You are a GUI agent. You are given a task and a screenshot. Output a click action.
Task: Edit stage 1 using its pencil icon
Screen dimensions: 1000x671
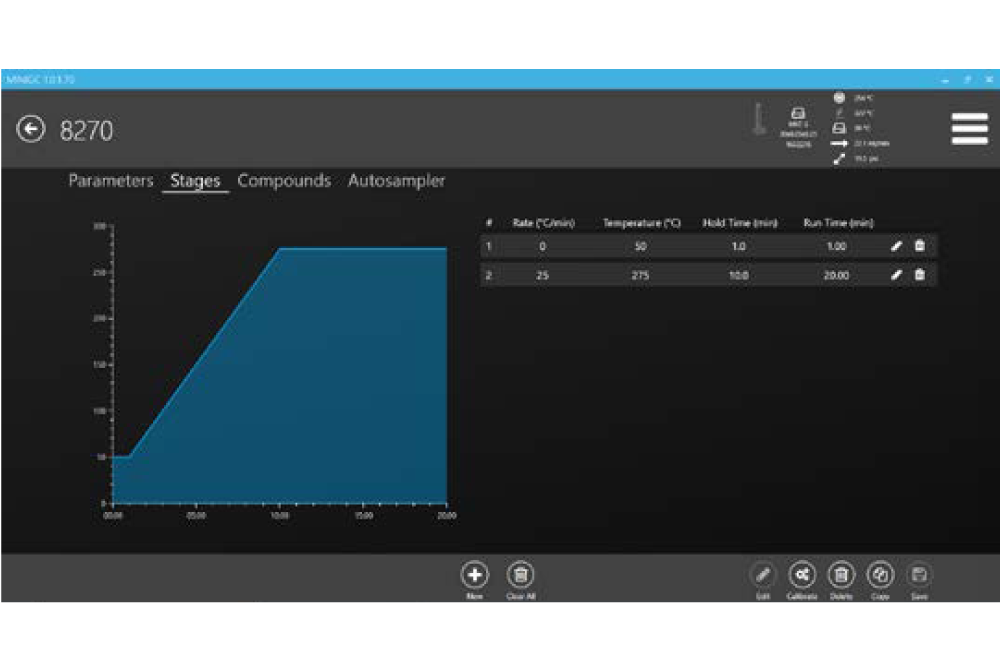point(896,246)
